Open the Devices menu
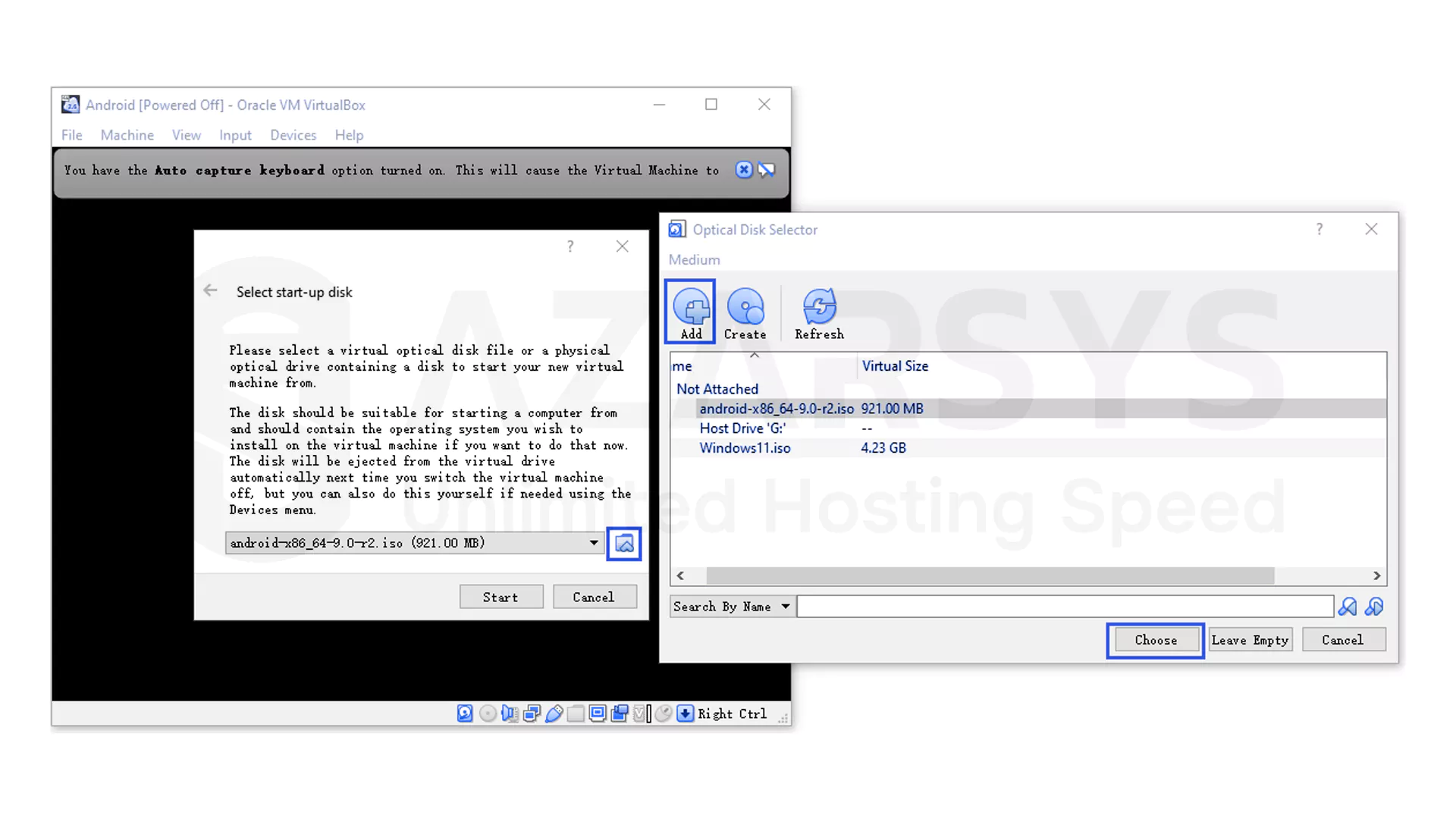This screenshot has height=819, width=1456. 293,135
